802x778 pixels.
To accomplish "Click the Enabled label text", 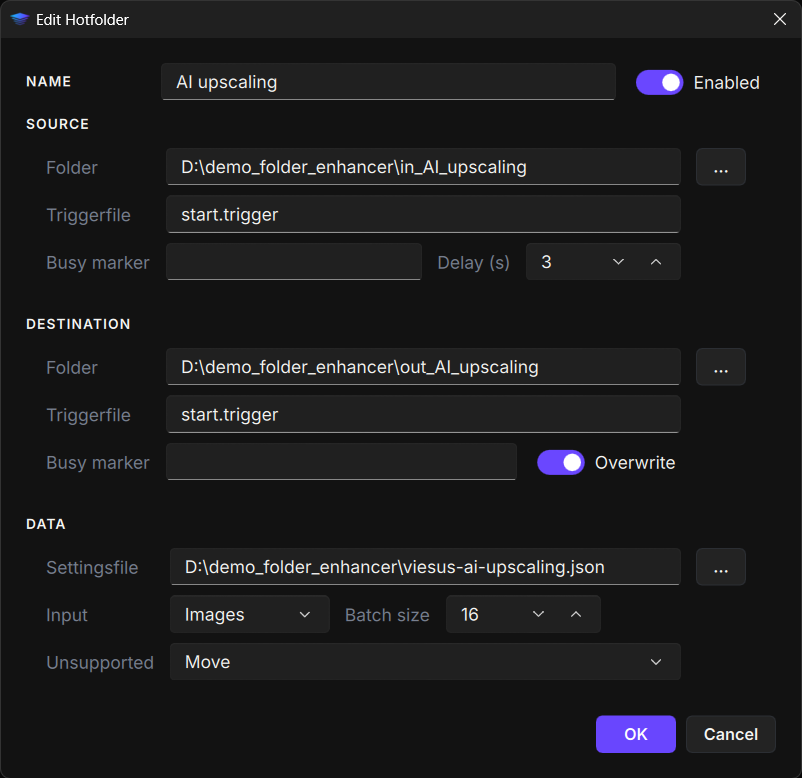I will tap(726, 83).
